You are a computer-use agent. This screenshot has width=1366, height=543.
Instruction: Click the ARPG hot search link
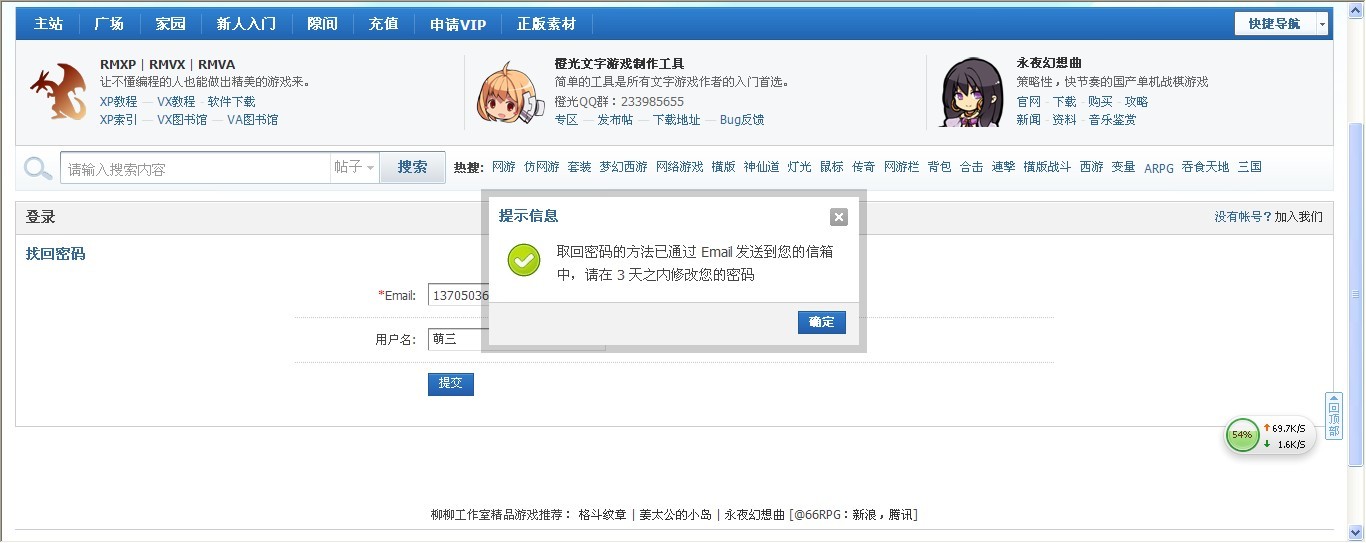click(x=1159, y=168)
